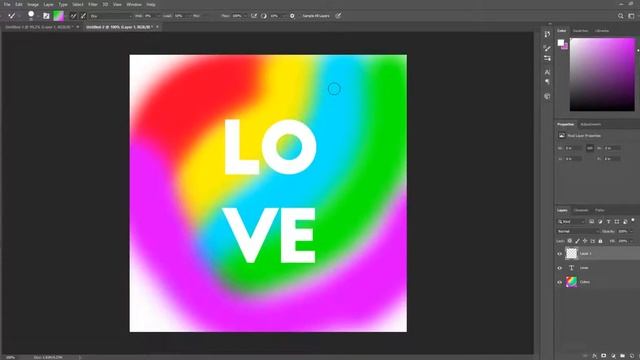
Task: Click the Mixer Brush tool preset icon
Action: click(12, 16)
